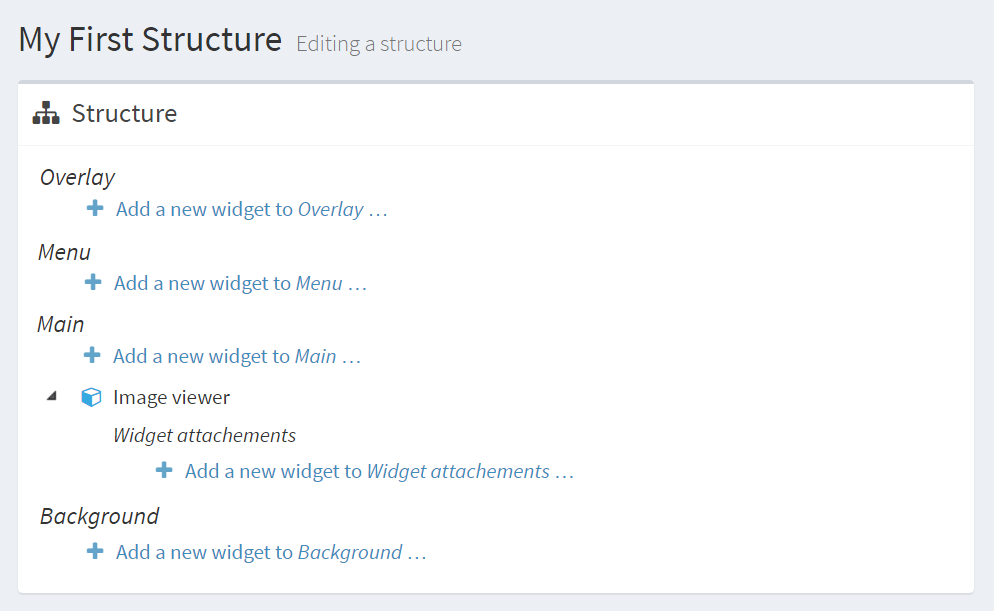The height and width of the screenshot is (611, 994).
Task: Collapse the Image viewer widget node
Action: pyautogui.click(x=52, y=396)
